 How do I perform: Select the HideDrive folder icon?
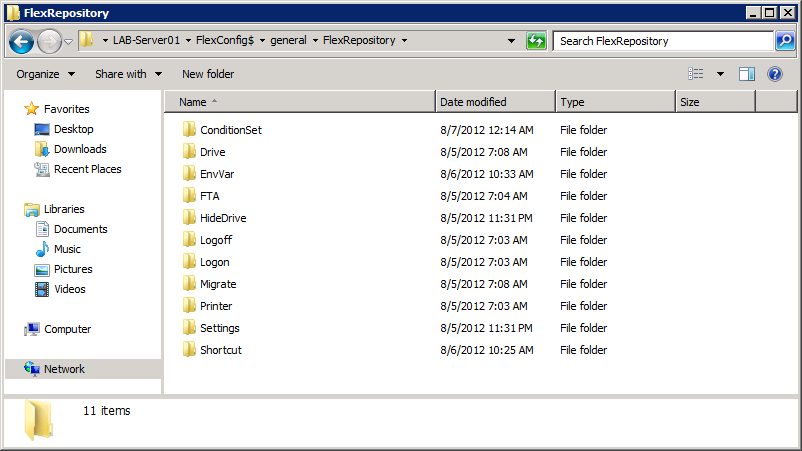189,217
